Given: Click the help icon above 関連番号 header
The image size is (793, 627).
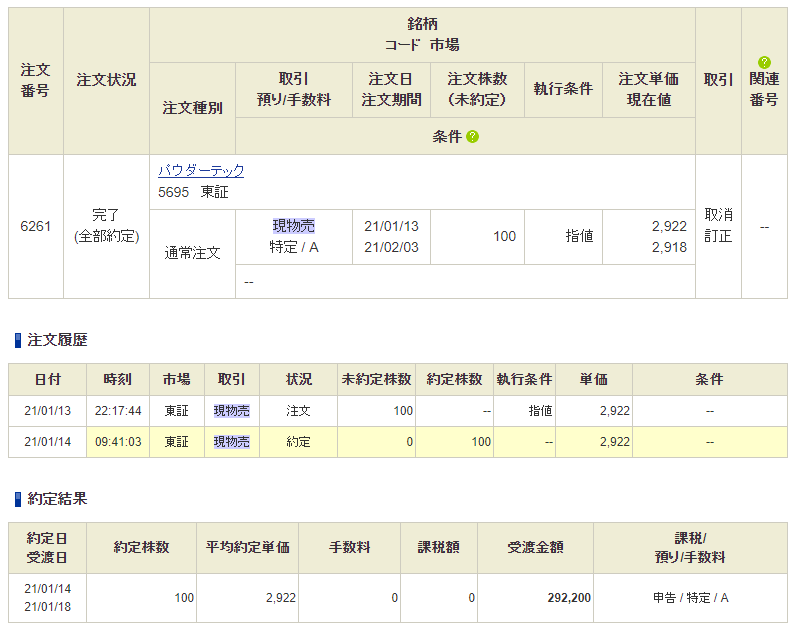Looking at the screenshot, I should (764, 62).
